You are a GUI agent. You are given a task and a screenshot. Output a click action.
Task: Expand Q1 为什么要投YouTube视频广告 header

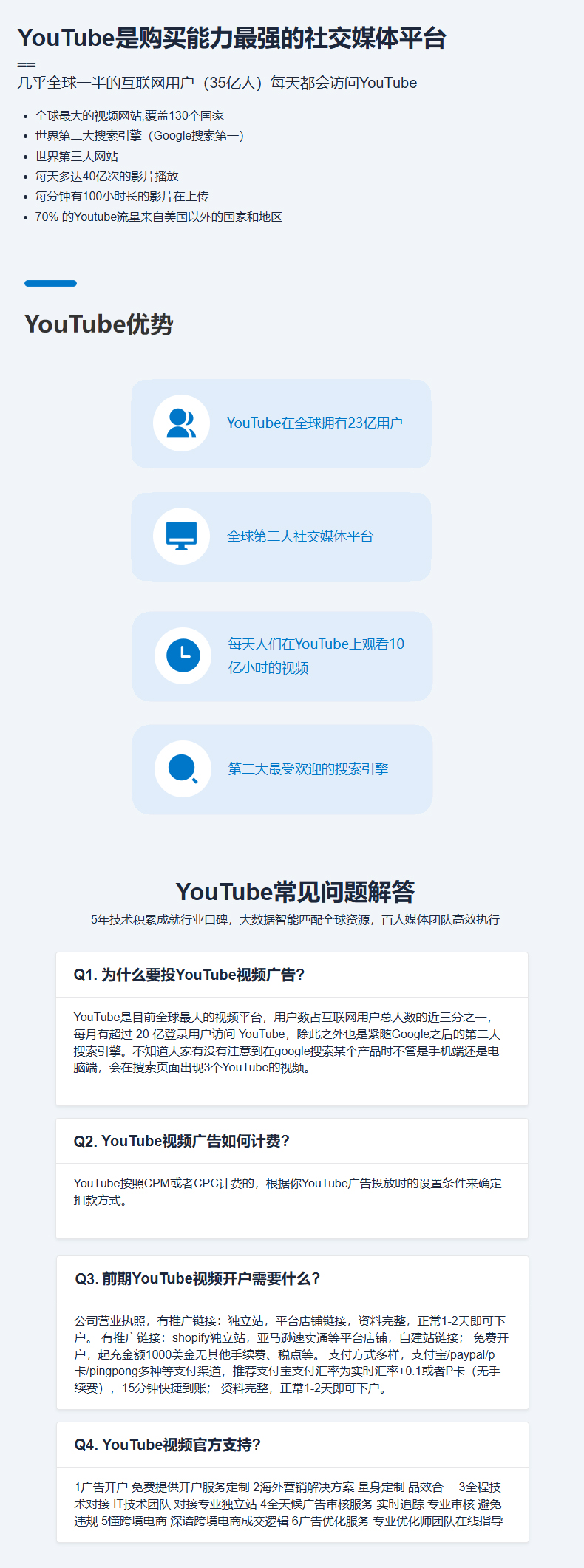pyautogui.click(x=292, y=975)
